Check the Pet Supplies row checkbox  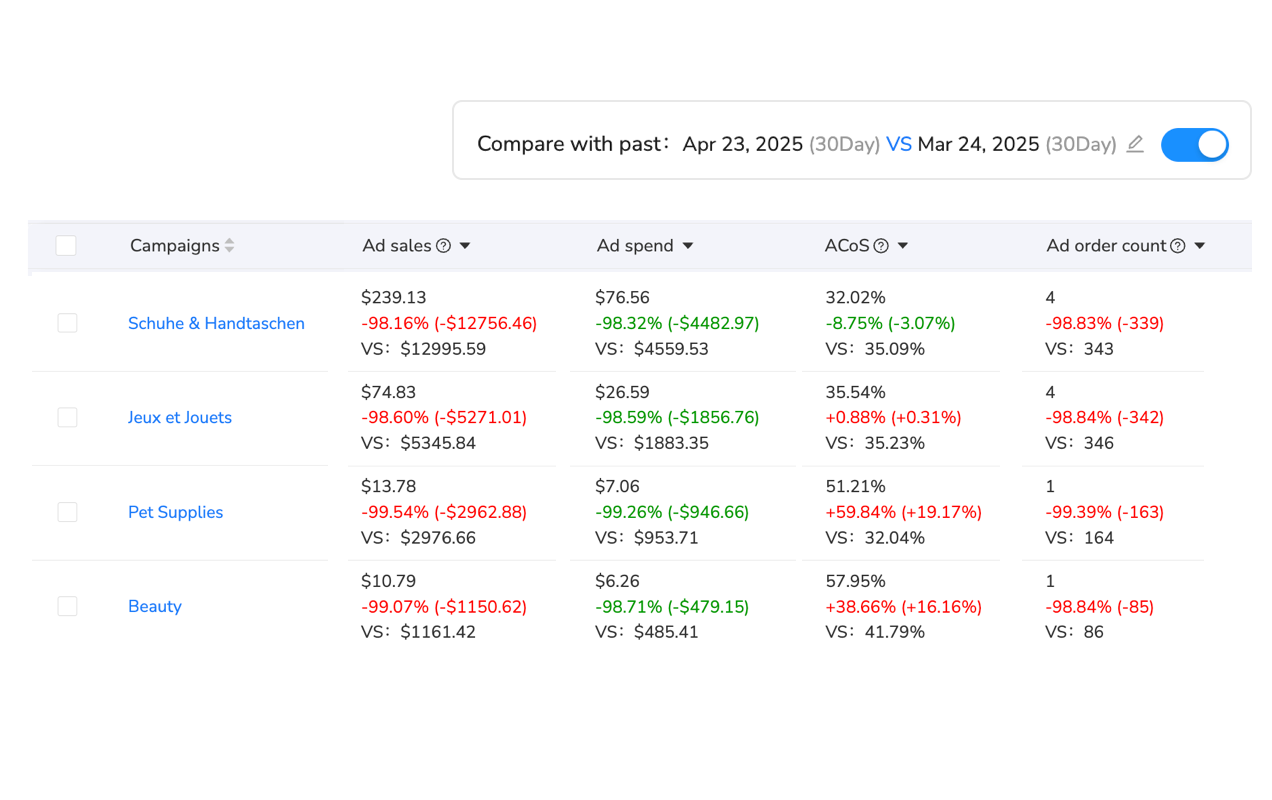click(67, 511)
